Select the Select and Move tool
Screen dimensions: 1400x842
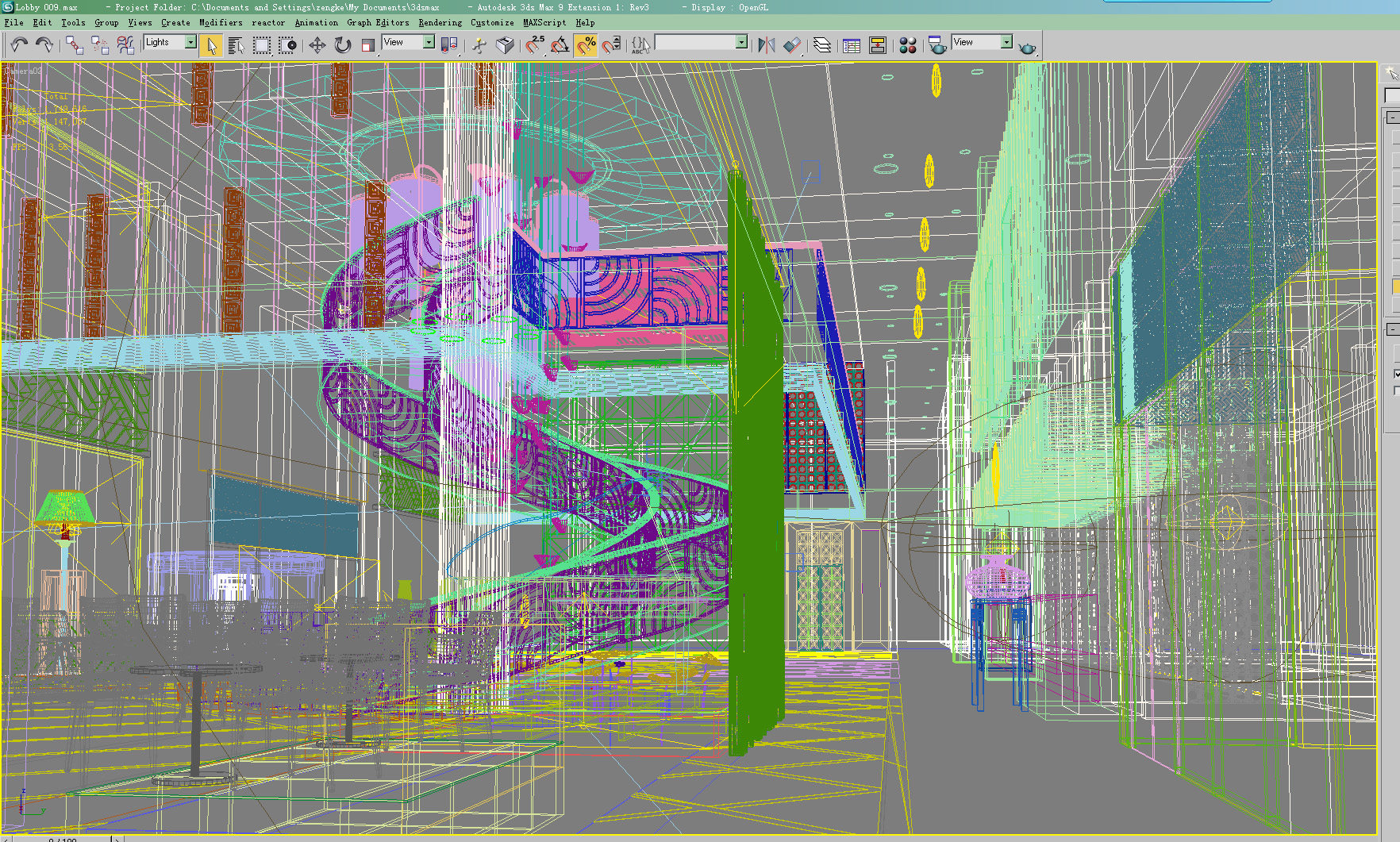click(317, 45)
